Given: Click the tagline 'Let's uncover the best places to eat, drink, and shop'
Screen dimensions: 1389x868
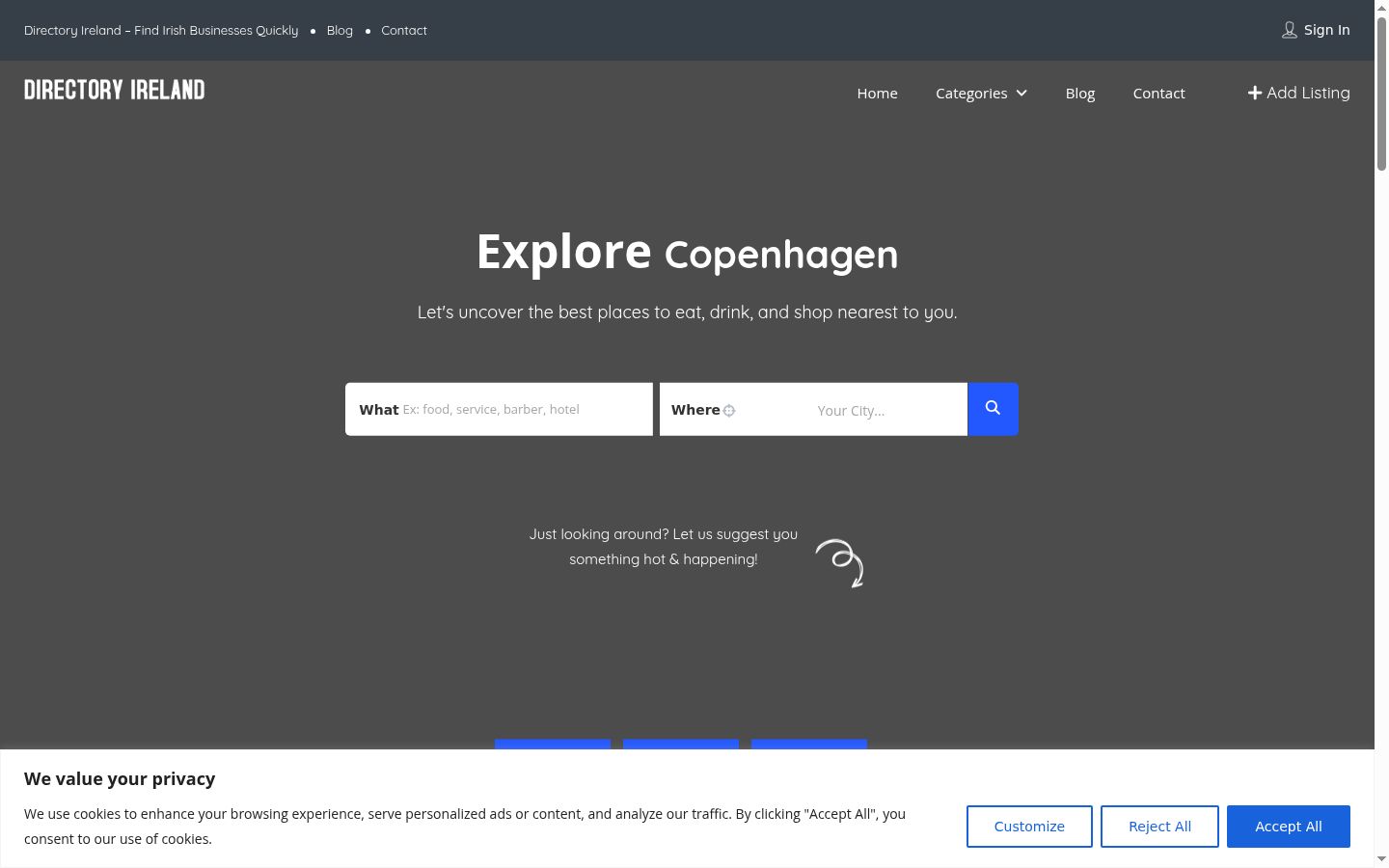Looking at the screenshot, I should click(687, 312).
